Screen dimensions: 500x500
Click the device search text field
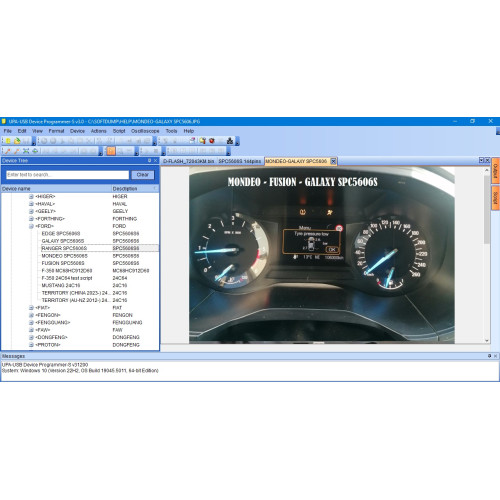(67, 175)
